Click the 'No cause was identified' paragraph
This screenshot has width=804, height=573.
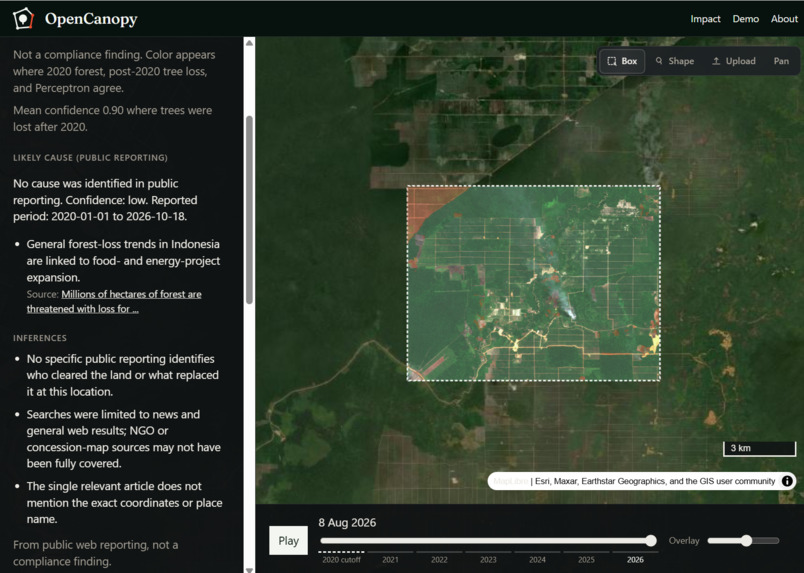pos(105,200)
